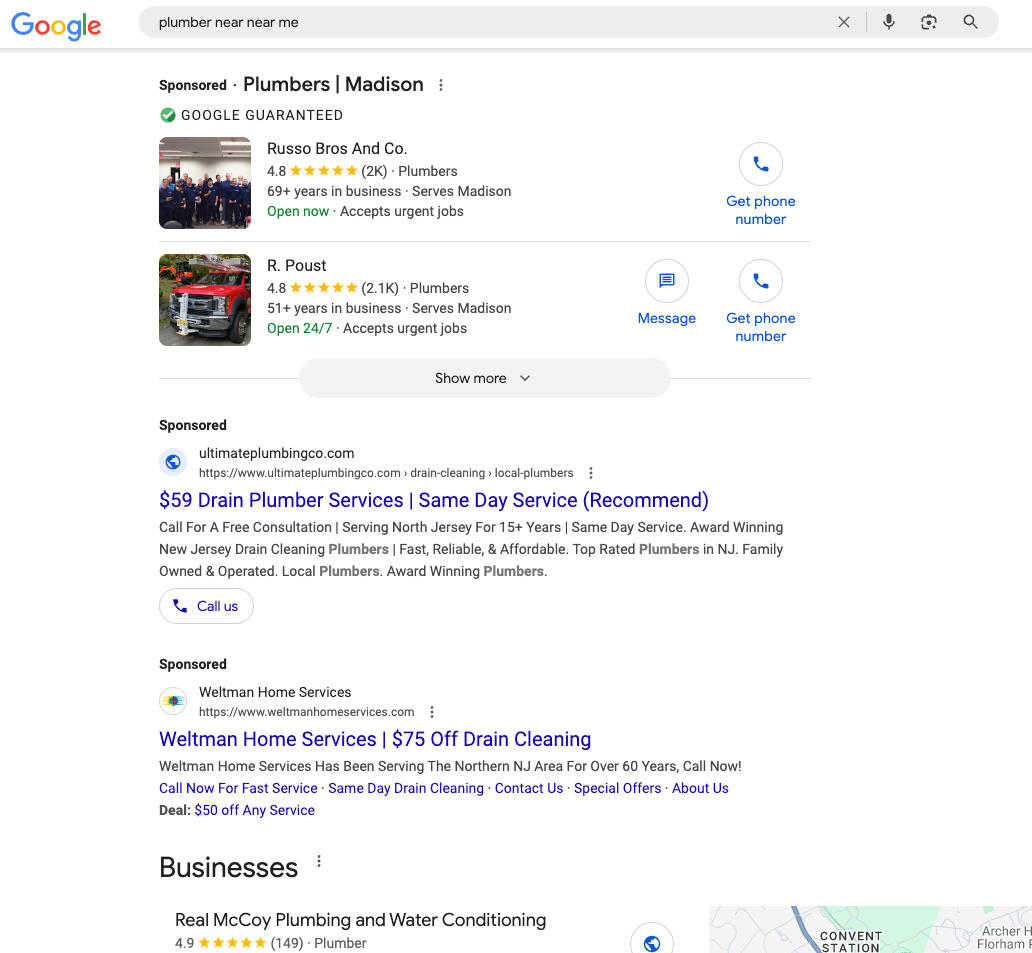Open Real McCoy Plumbing and Water Conditioning listing

pos(361,920)
